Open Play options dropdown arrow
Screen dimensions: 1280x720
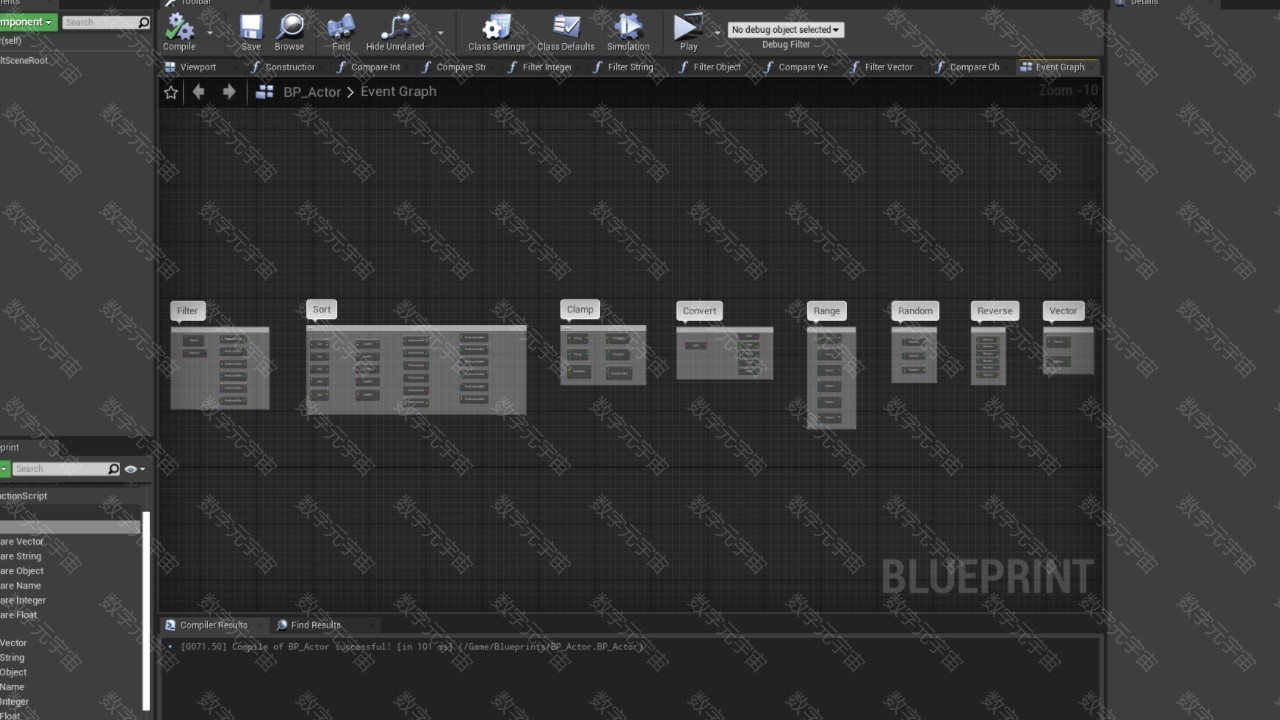717,32
